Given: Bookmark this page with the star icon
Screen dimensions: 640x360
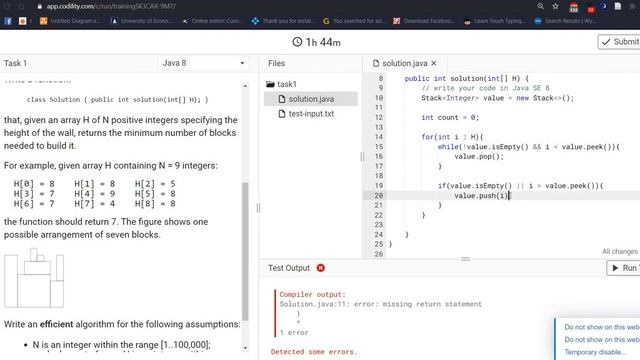Looking at the screenshot, I should click(556, 6).
